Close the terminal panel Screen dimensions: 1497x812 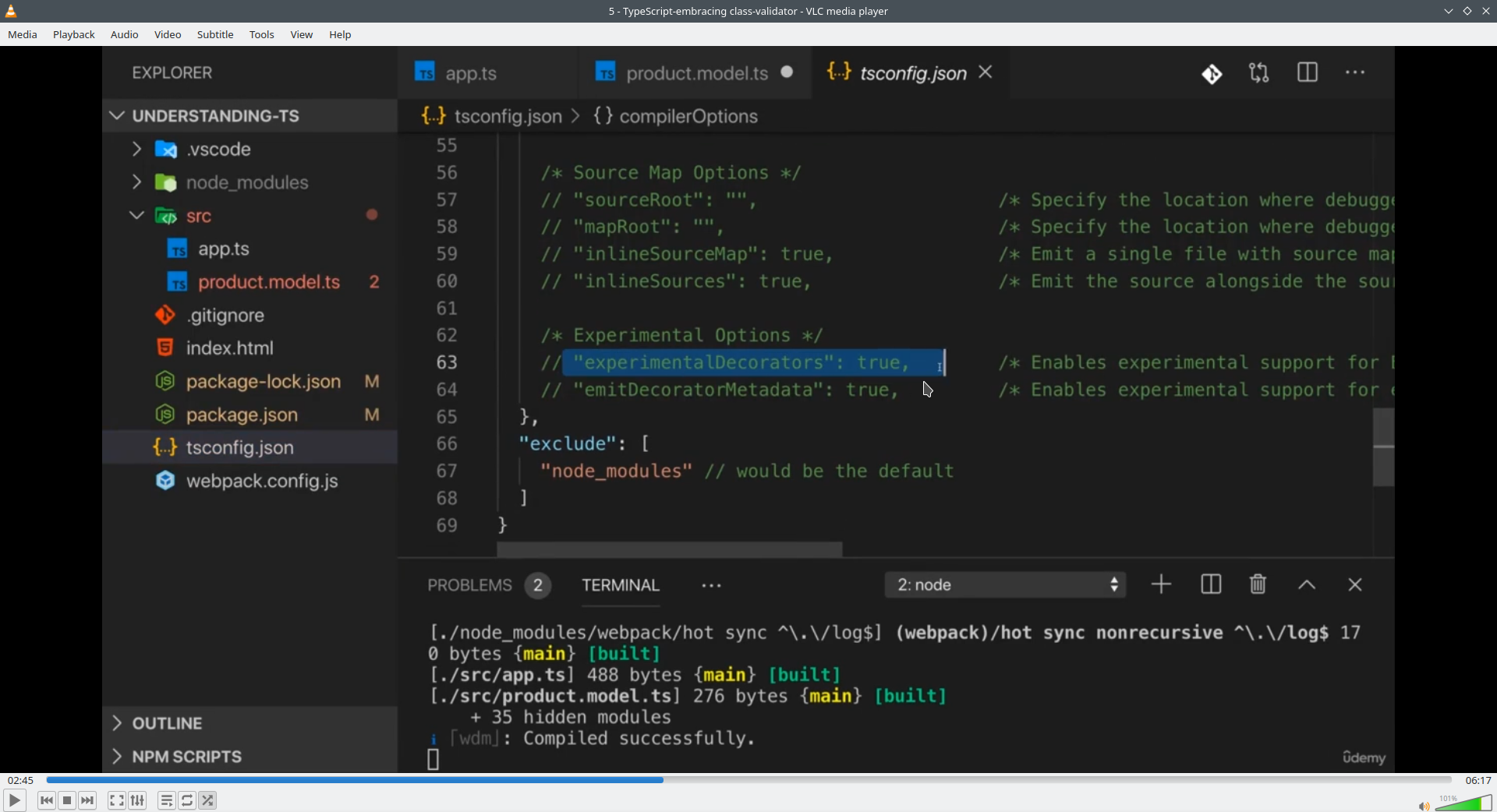(x=1355, y=584)
